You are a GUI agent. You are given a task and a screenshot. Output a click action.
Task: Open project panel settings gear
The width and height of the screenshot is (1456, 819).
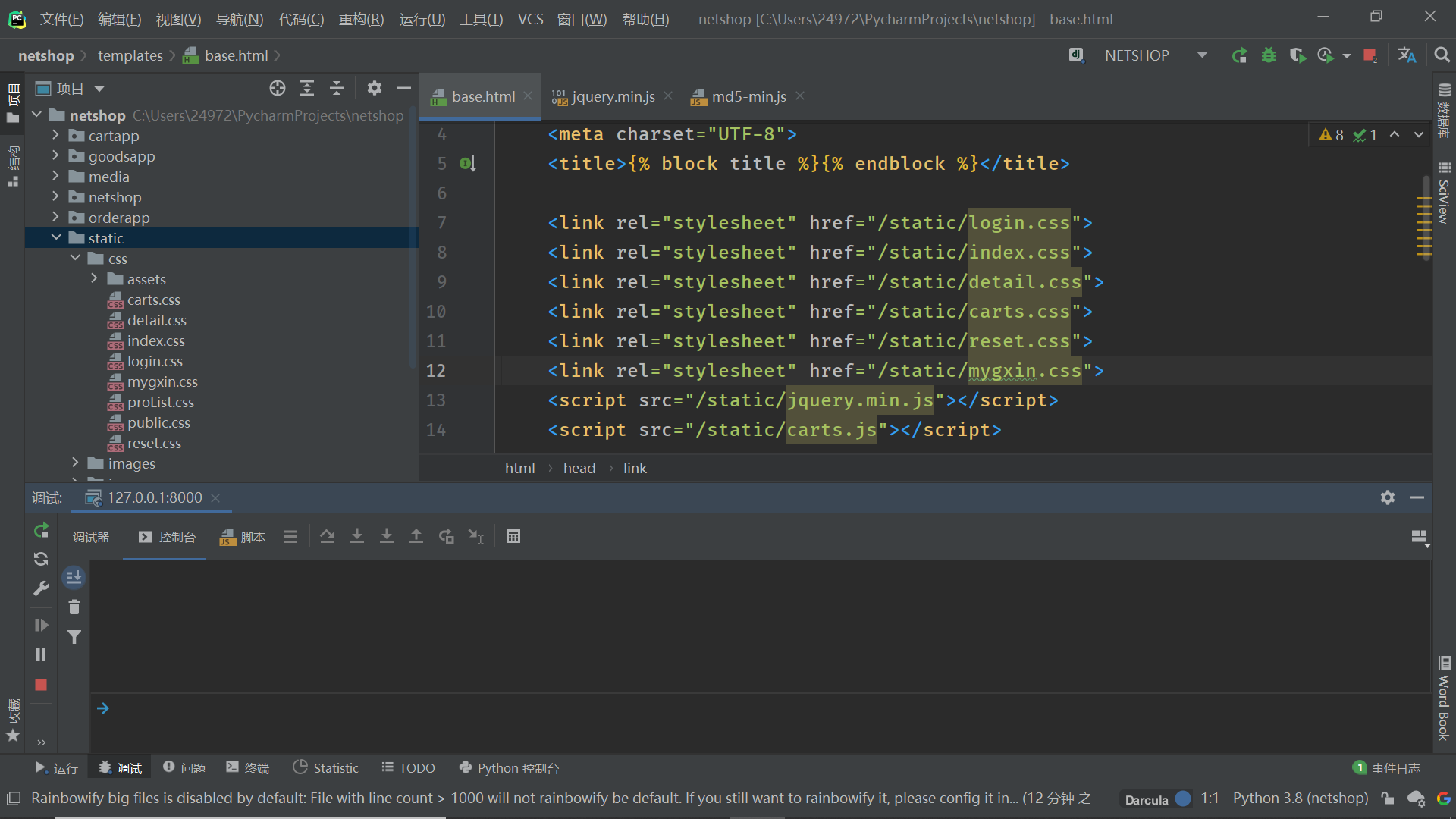tap(375, 88)
